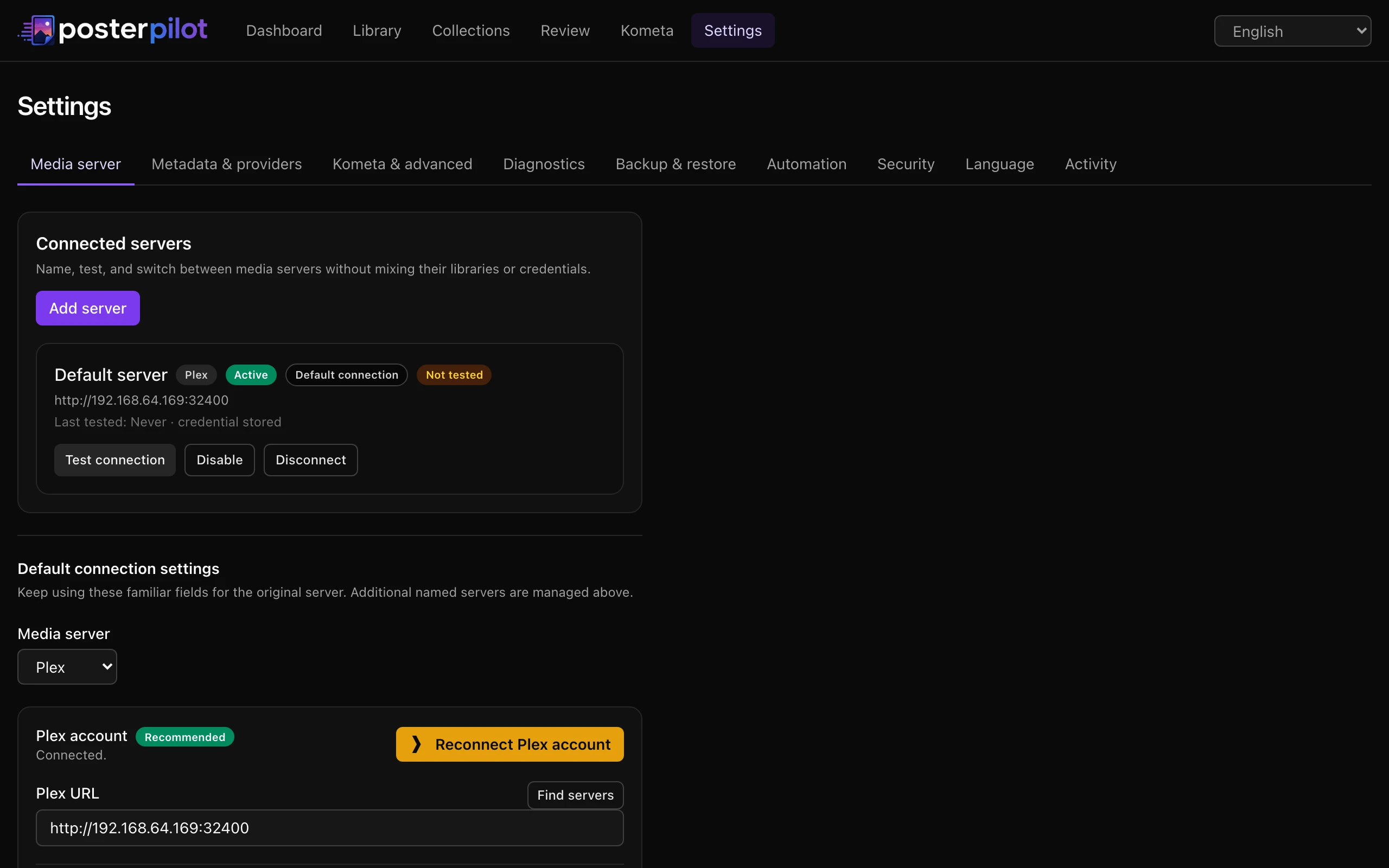The image size is (1389, 868).
Task: Open the Activity tab
Action: (x=1091, y=164)
